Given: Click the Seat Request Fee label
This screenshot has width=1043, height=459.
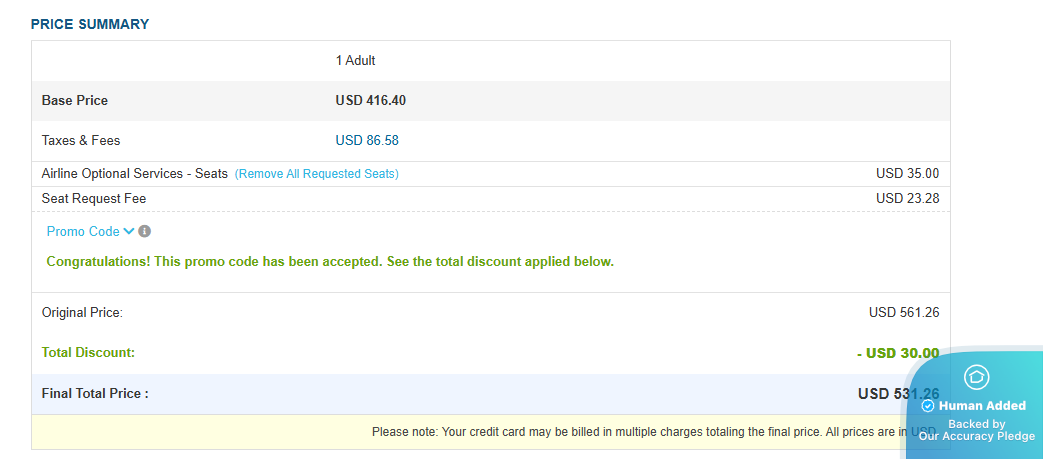Looking at the screenshot, I should pyautogui.click(x=94, y=199).
